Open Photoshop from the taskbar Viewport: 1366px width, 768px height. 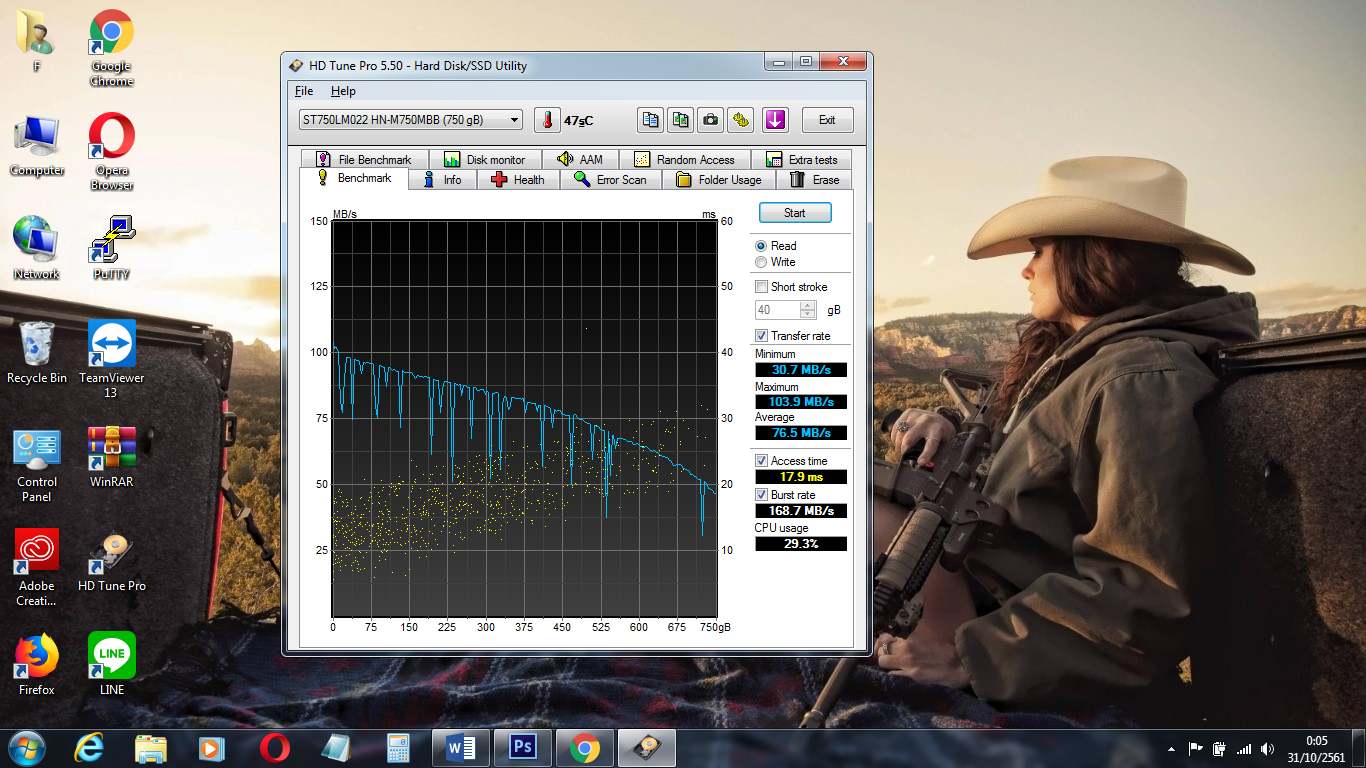(x=523, y=748)
